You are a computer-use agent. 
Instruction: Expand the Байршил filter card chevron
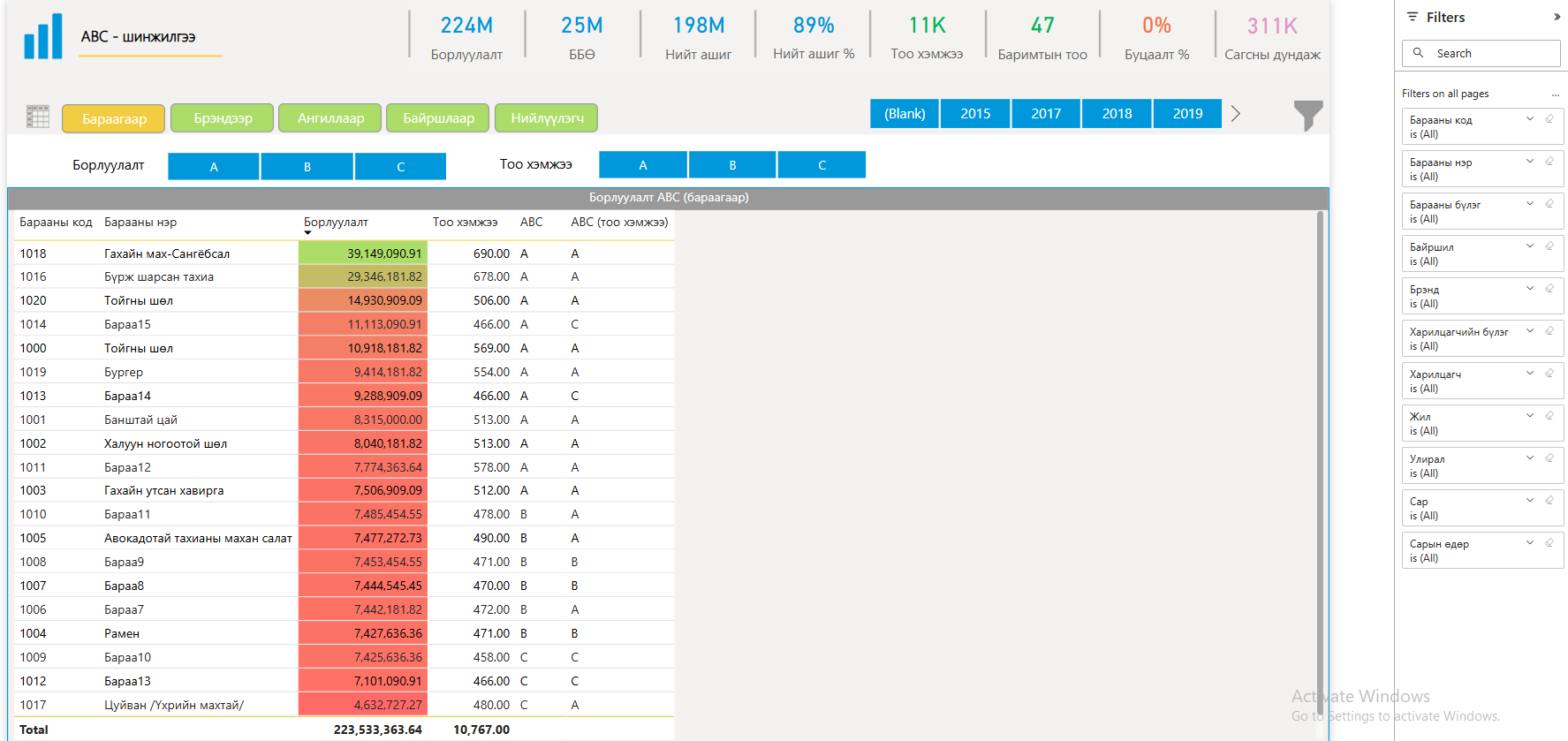point(1530,246)
